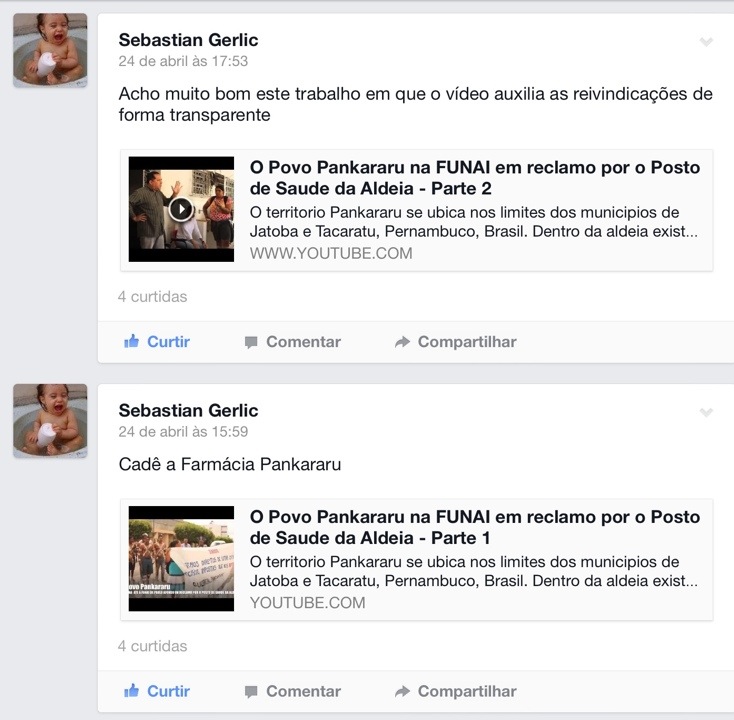This screenshot has width=734, height=720.
Task: Open Sebastian Gerlic profile from first post
Action: (x=188, y=40)
